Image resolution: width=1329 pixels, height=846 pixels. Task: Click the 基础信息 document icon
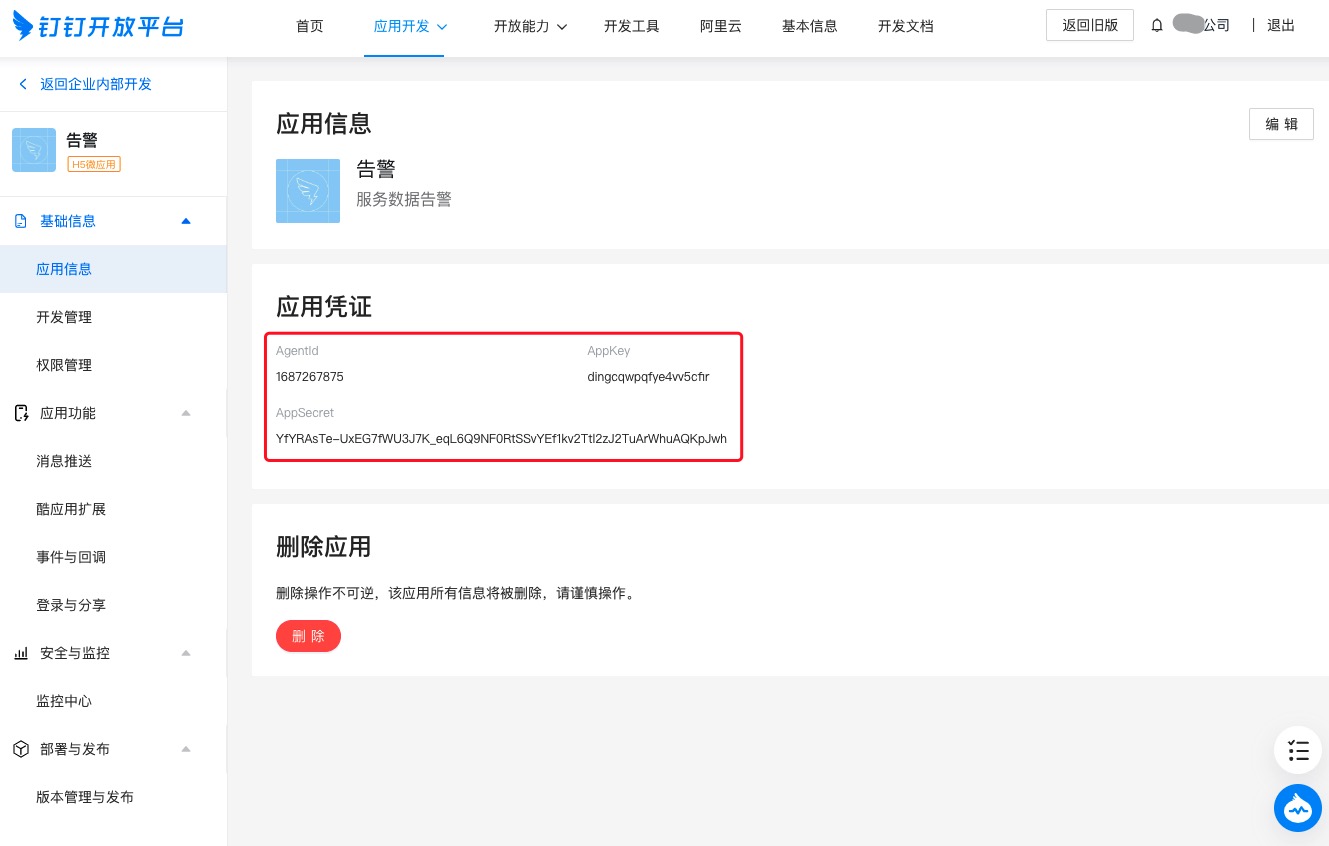[x=21, y=221]
